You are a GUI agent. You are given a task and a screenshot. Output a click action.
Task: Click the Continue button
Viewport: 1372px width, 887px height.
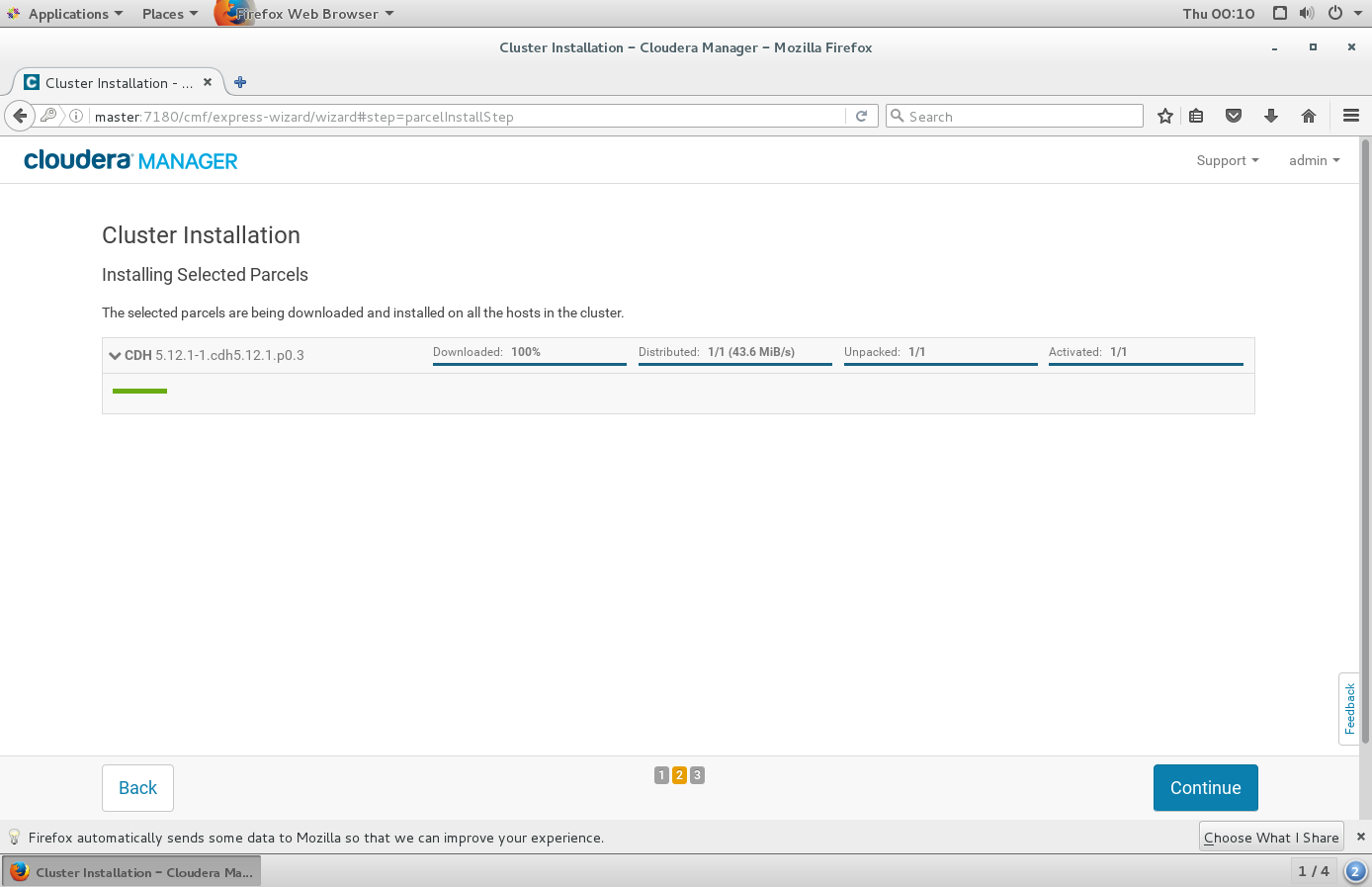pyautogui.click(x=1206, y=788)
